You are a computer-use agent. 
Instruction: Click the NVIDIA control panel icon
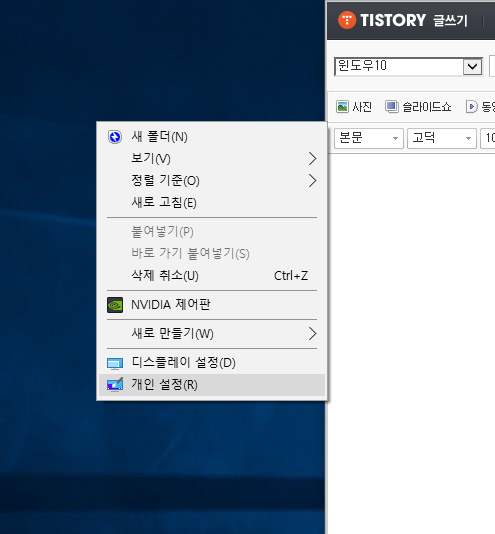115,305
